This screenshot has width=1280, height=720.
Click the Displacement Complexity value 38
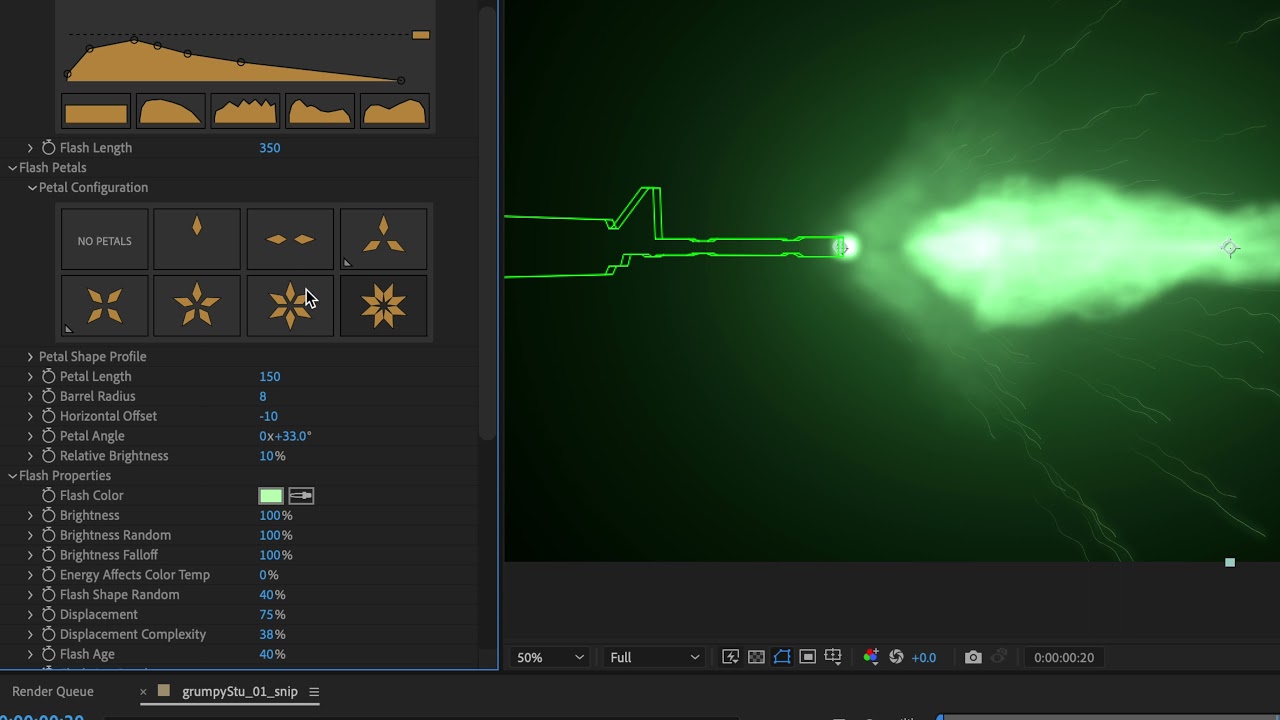[267, 634]
